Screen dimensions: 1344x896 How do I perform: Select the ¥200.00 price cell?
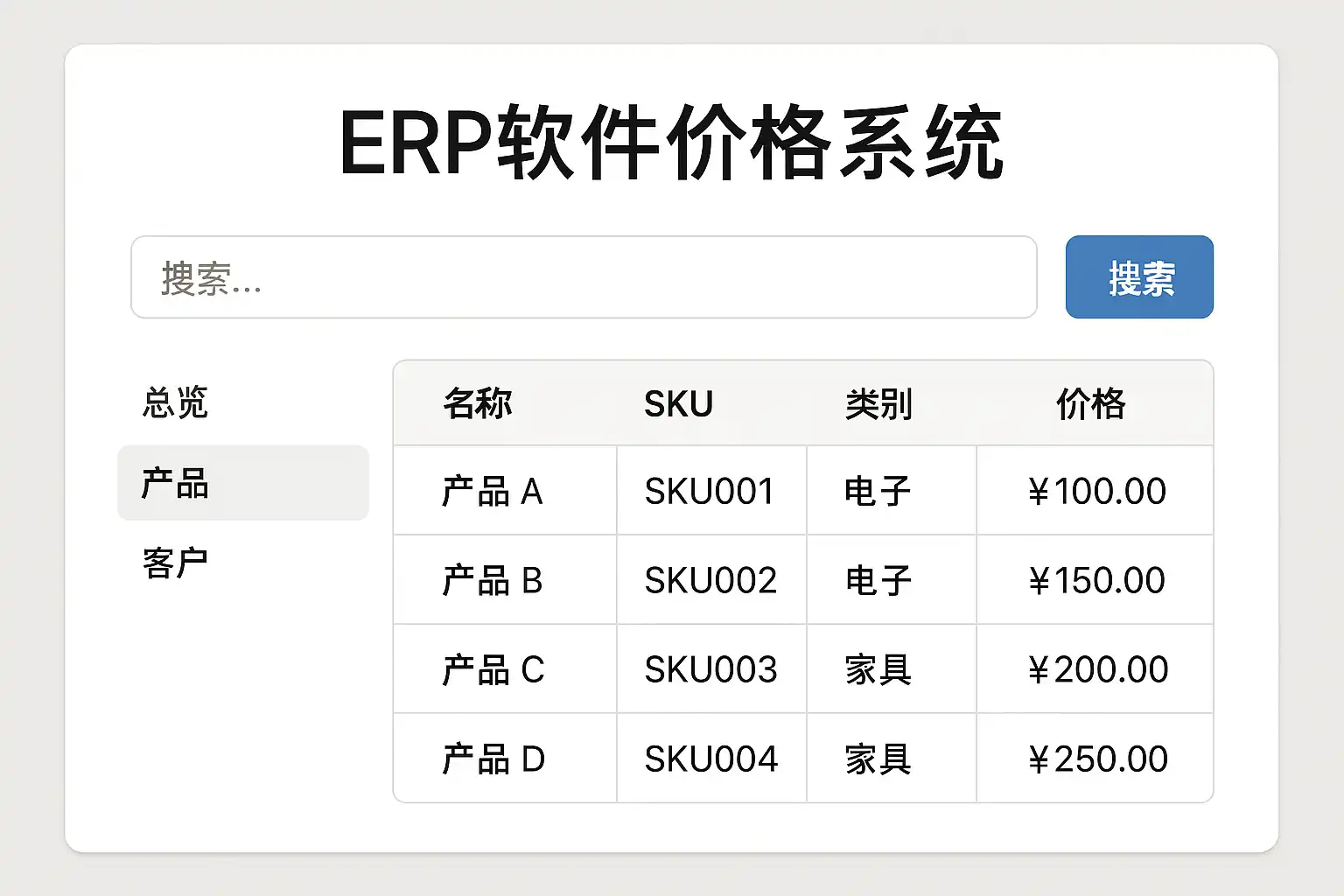coord(1097,670)
